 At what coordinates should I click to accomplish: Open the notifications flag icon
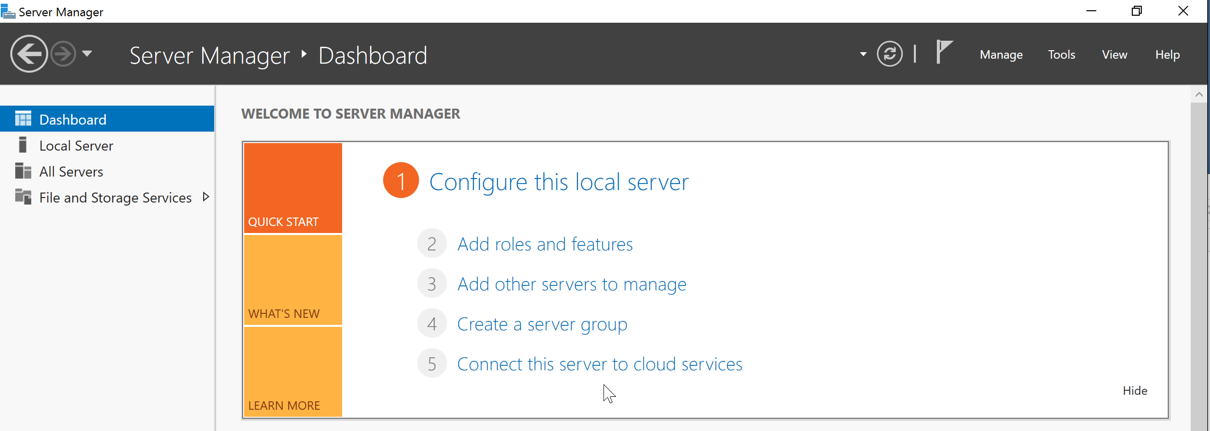tap(943, 52)
